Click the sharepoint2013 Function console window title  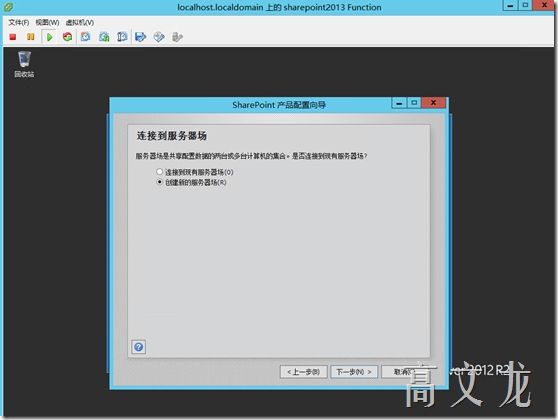pos(279,7)
